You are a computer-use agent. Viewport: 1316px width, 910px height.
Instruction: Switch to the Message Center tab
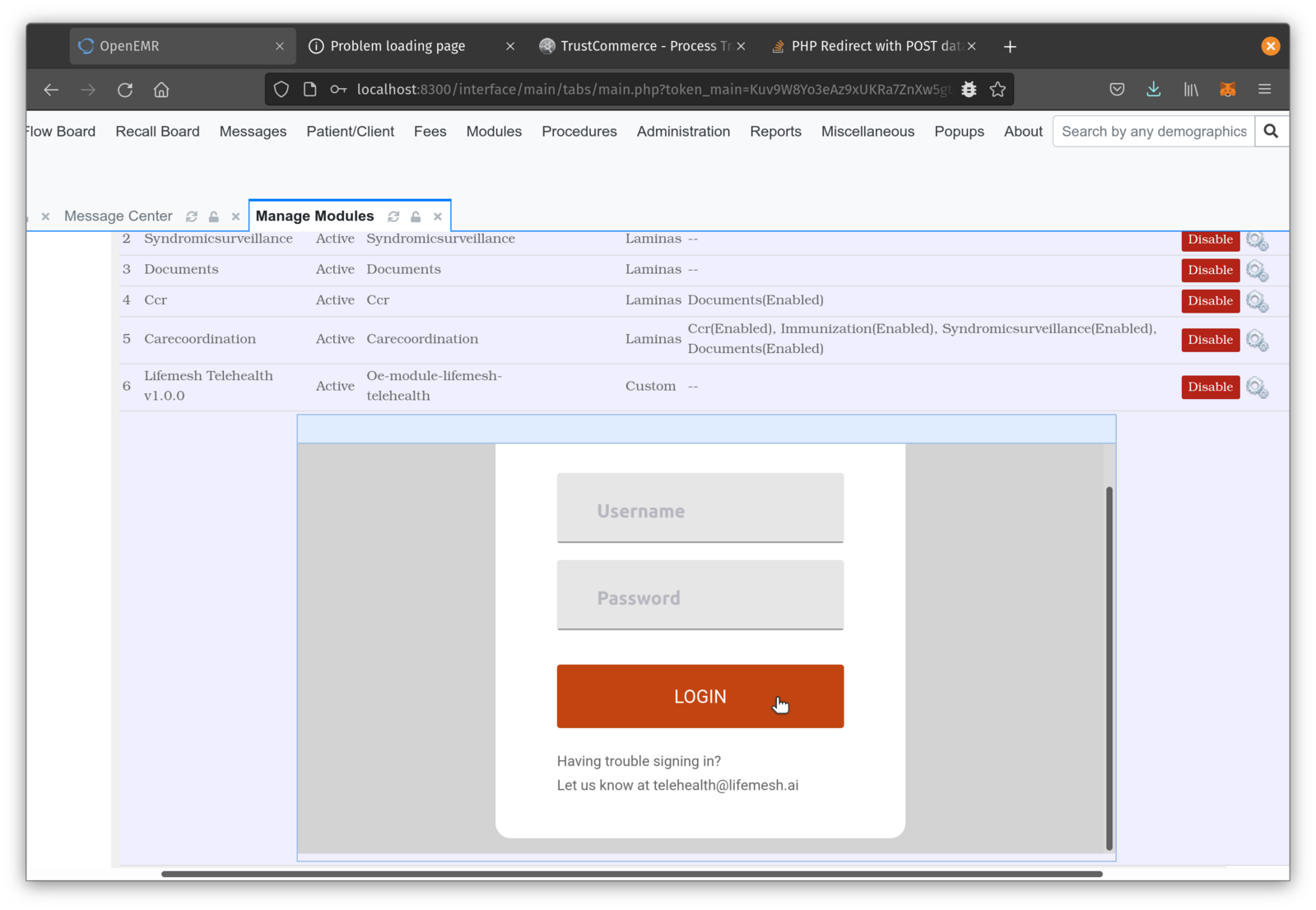click(119, 216)
